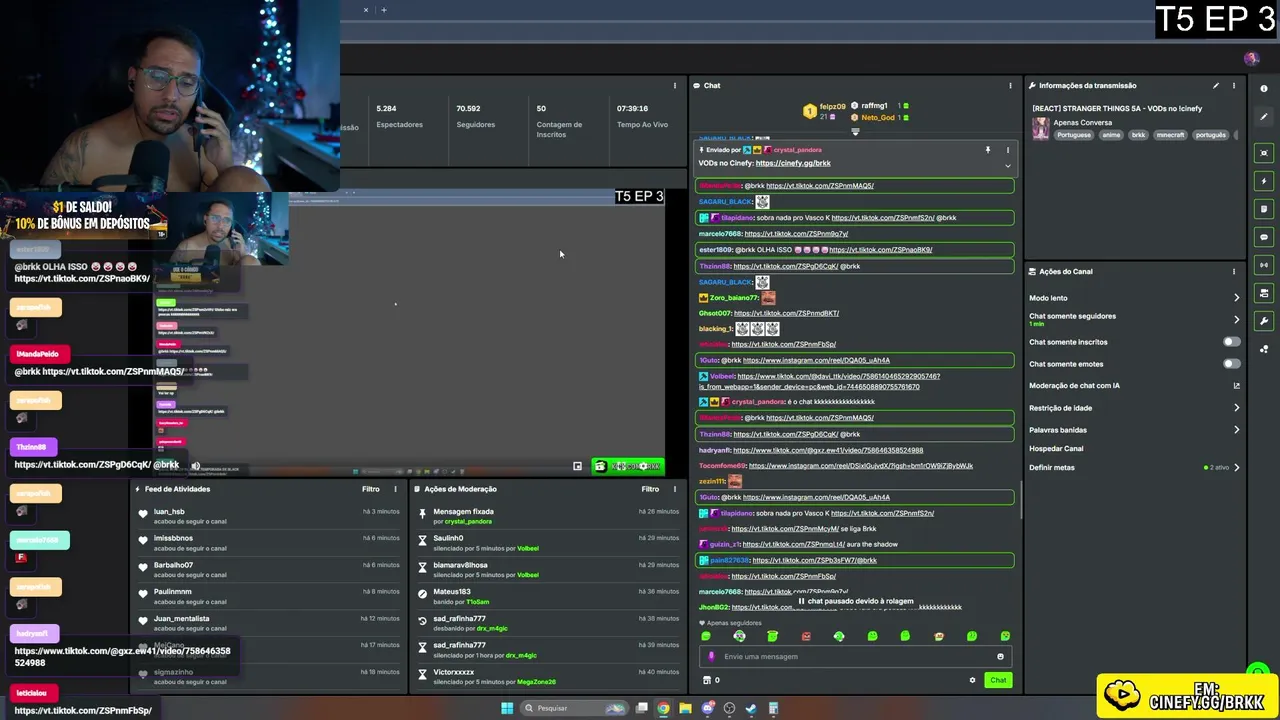
Task: Toggle Chat somente inscritos switch
Action: click(1232, 342)
